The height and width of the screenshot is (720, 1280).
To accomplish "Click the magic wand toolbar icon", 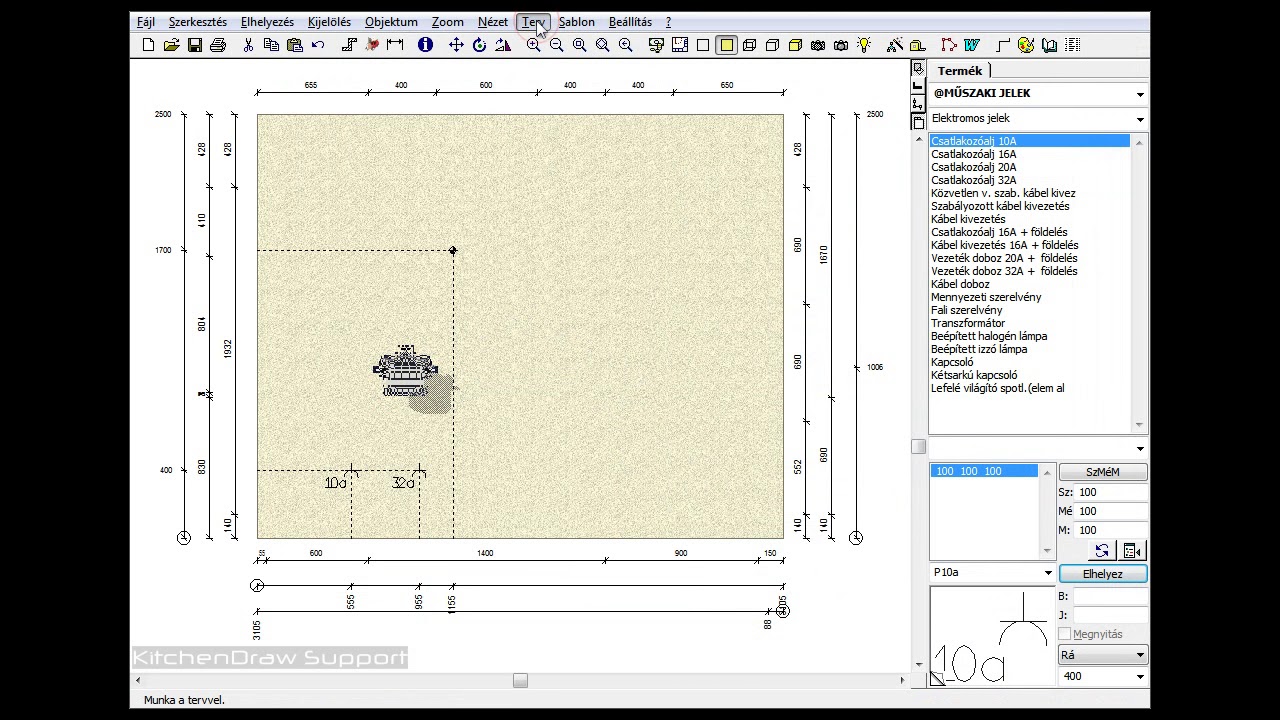I will 895,45.
